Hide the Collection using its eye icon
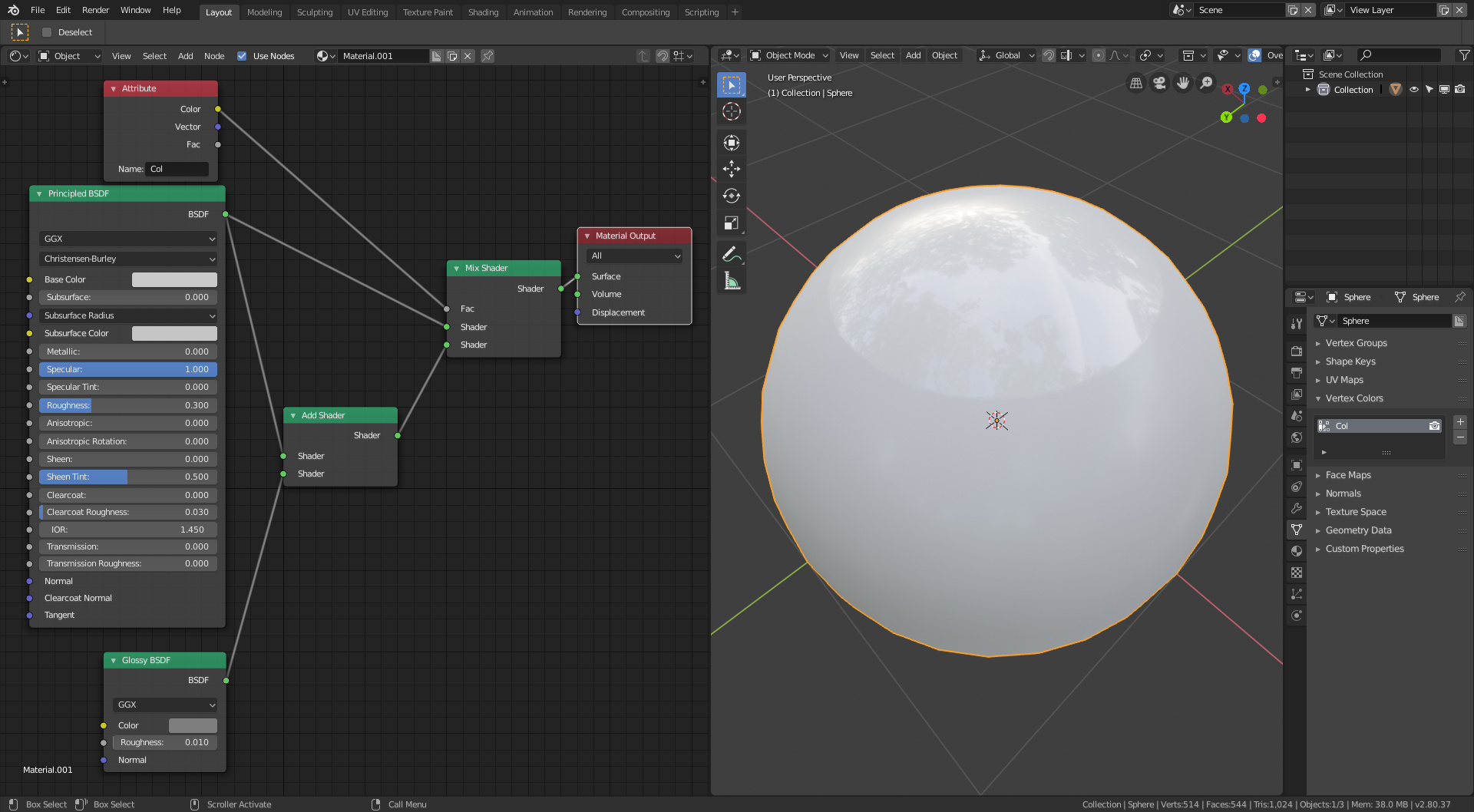This screenshot has width=1474, height=812. tap(1414, 89)
